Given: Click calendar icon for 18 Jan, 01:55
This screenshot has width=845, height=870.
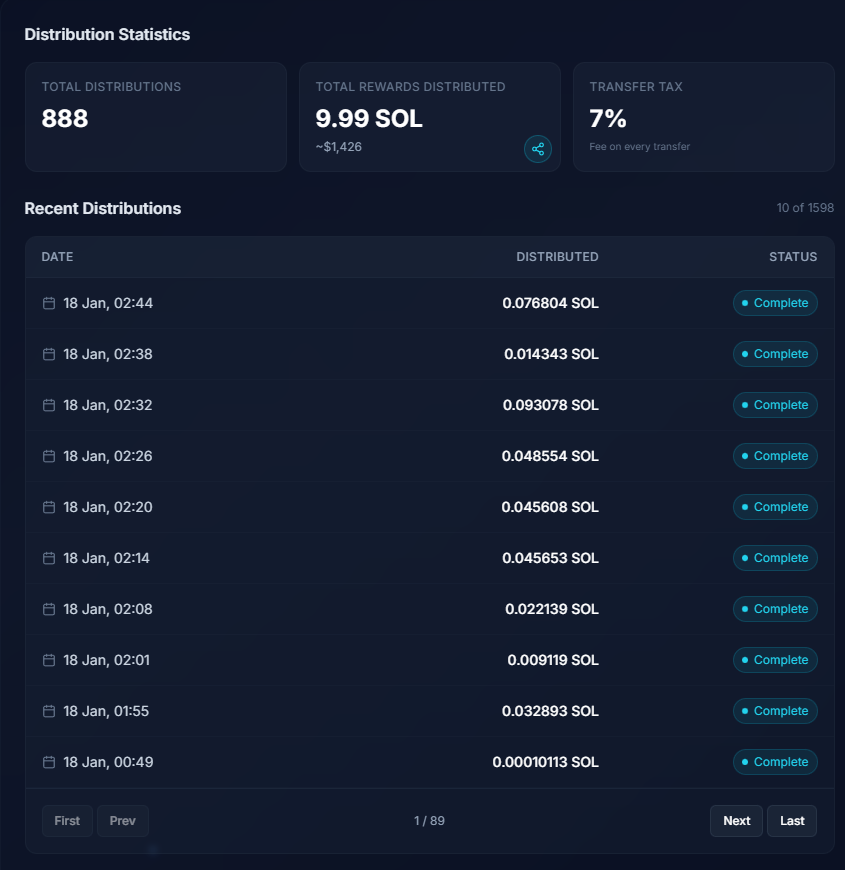Looking at the screenshot, I should 49,711.
